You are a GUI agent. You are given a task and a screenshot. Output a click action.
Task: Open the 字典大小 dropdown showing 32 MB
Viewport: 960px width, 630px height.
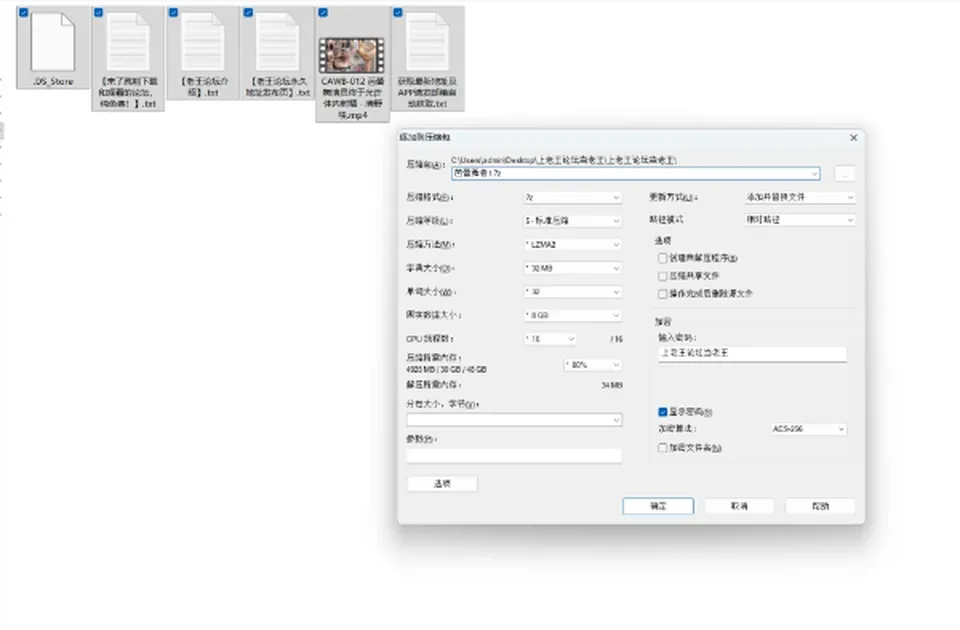pos(572,268)
